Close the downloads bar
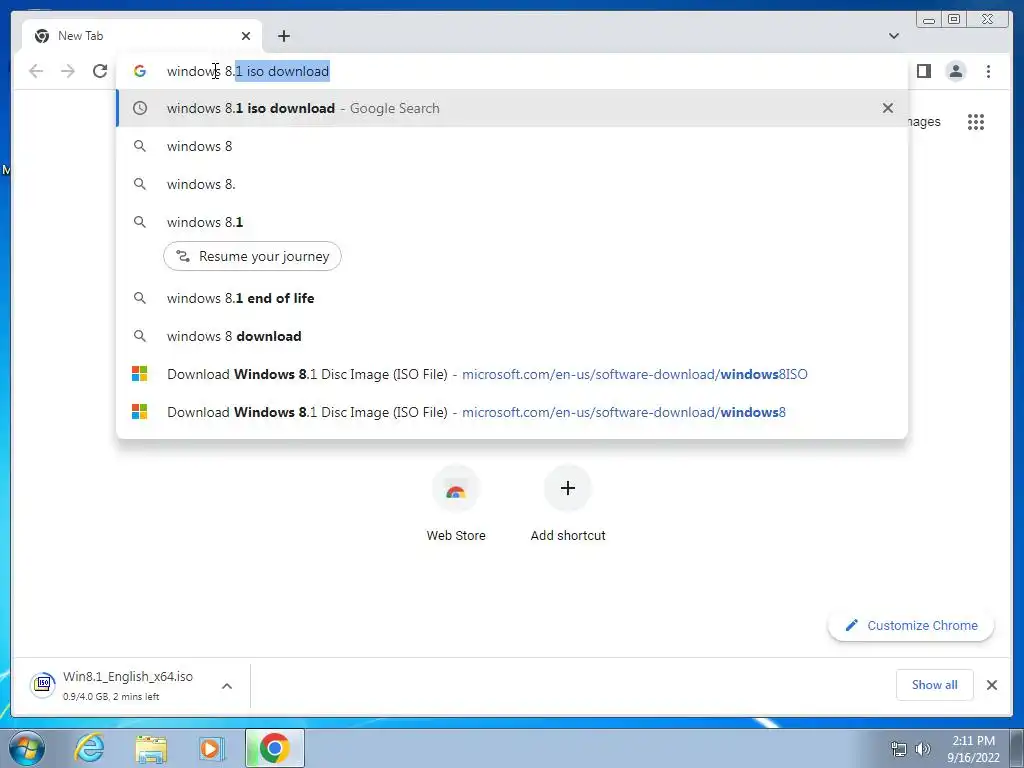The height and width of the screenshot is (768, 1024). click(x=991, y=685)
